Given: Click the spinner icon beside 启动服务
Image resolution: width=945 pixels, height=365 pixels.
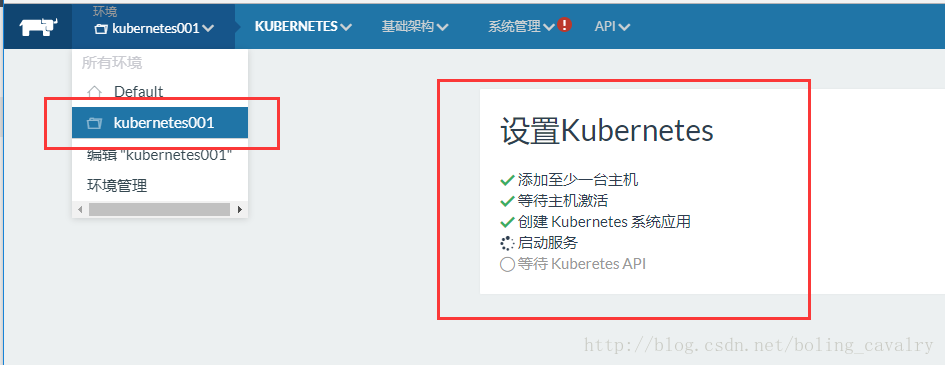Looking at the screenshot, I should [507, 243].
